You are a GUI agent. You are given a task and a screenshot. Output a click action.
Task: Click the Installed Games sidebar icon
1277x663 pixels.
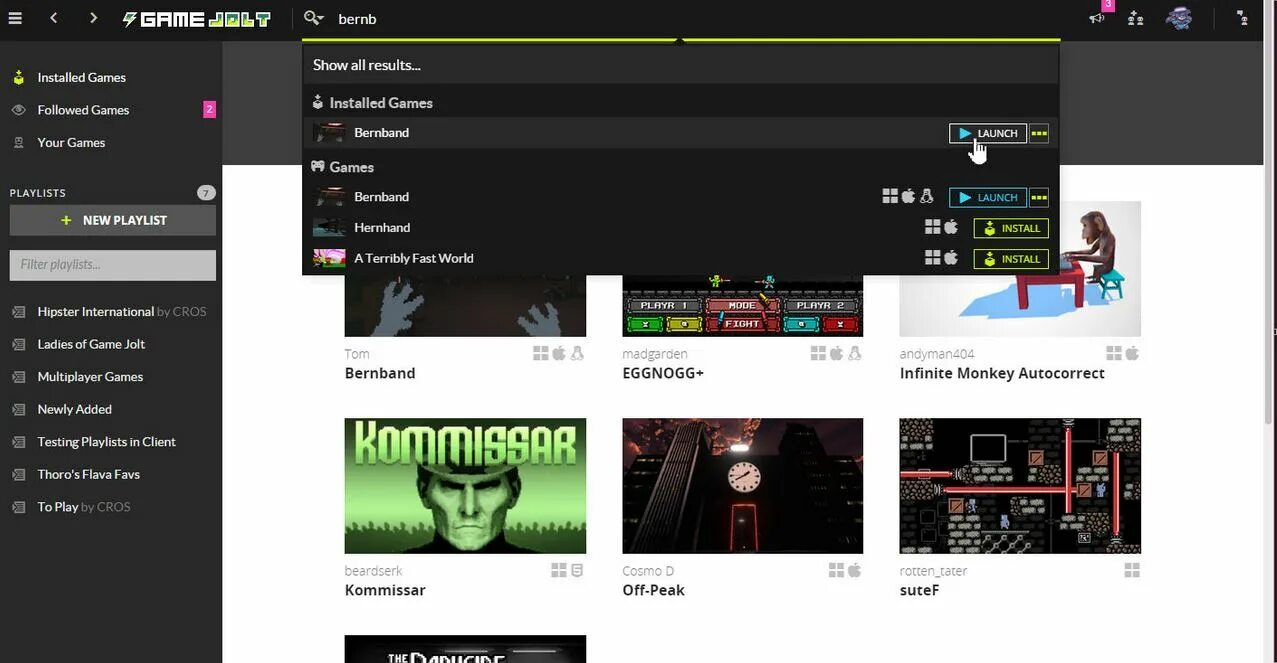(18, 77)
